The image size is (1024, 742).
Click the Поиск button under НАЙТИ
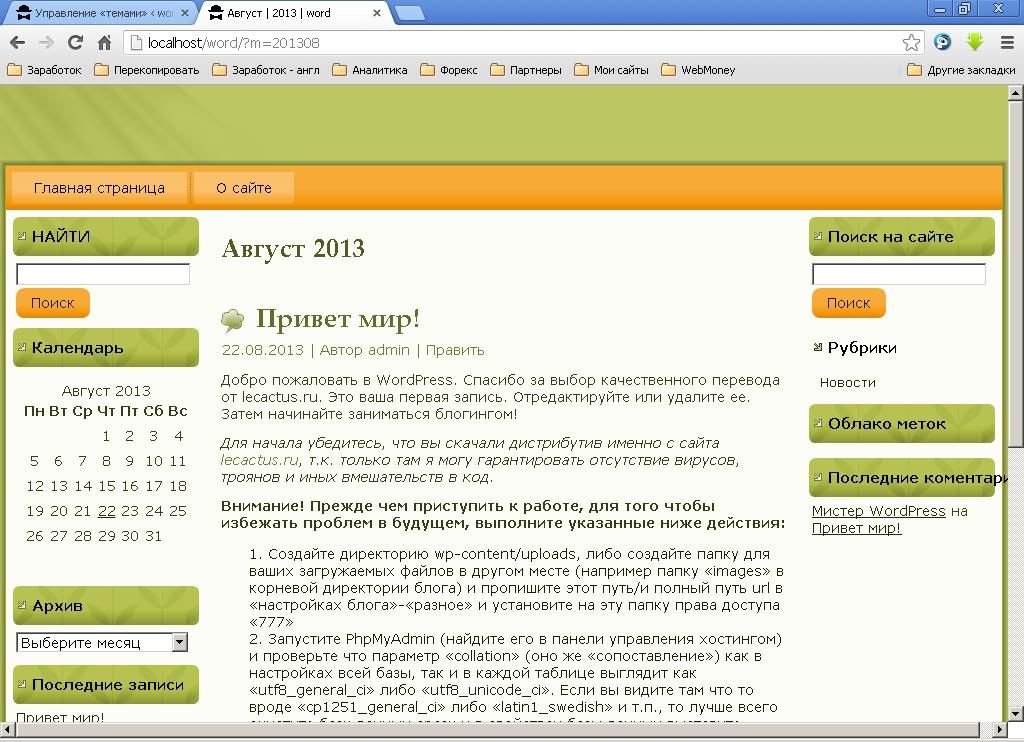click(x=53, y=303)
